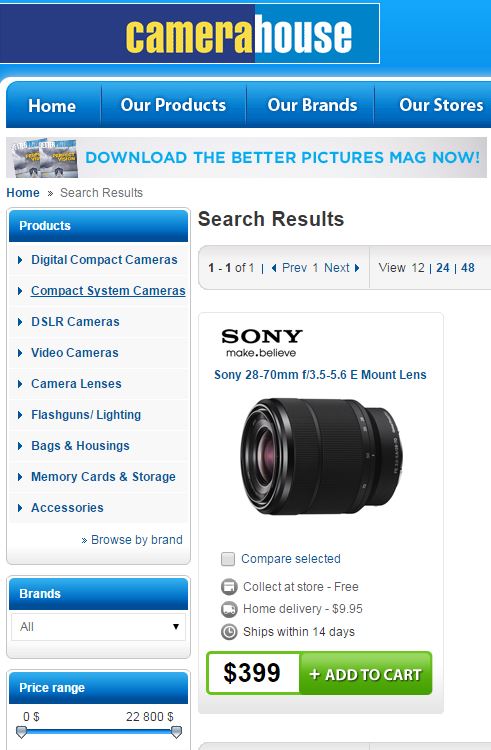The image size is (491, 750).
Task: Expand the Digital Compact Cameras category arrow
Action: click(20, 260)
